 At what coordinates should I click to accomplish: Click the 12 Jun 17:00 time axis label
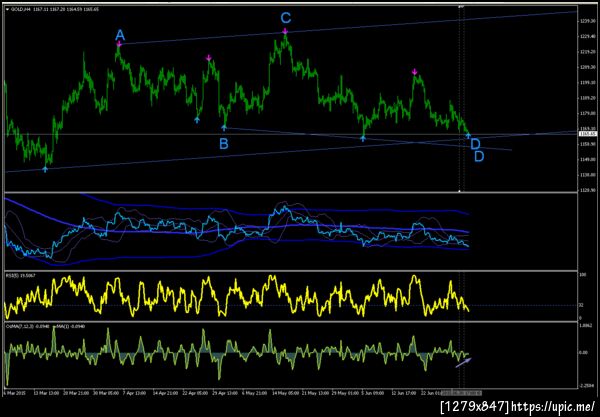(x=403, y=393)
